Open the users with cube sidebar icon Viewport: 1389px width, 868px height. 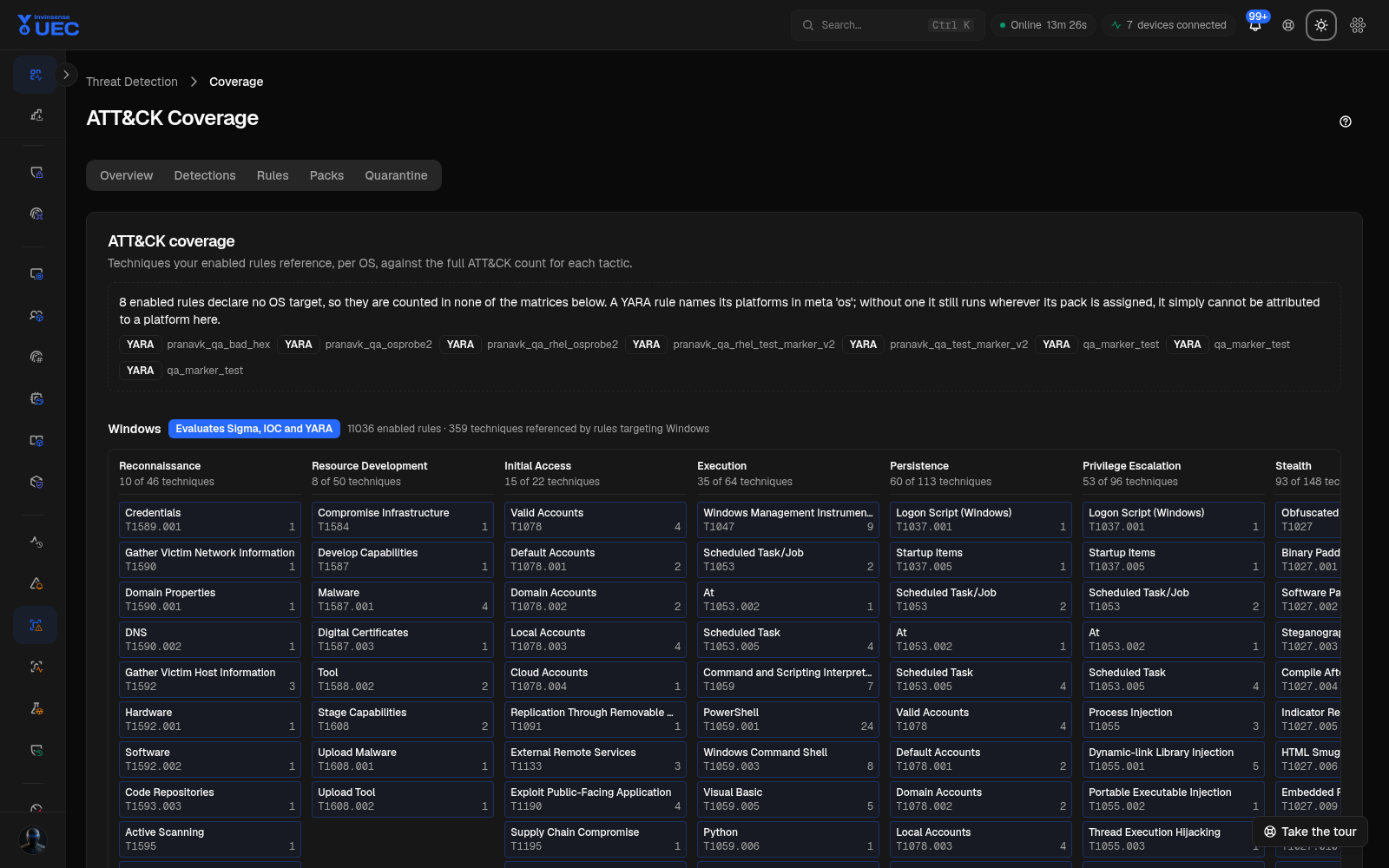[36, 315]
